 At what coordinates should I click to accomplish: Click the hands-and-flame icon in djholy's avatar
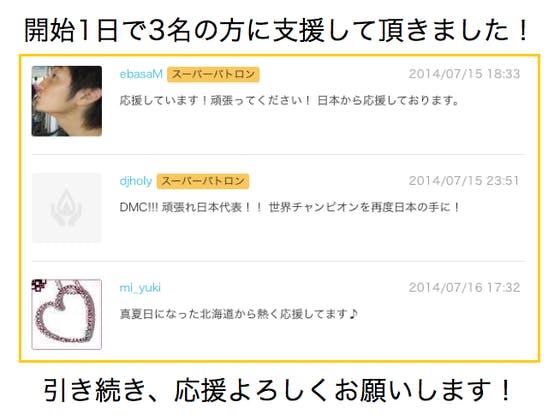66,208
